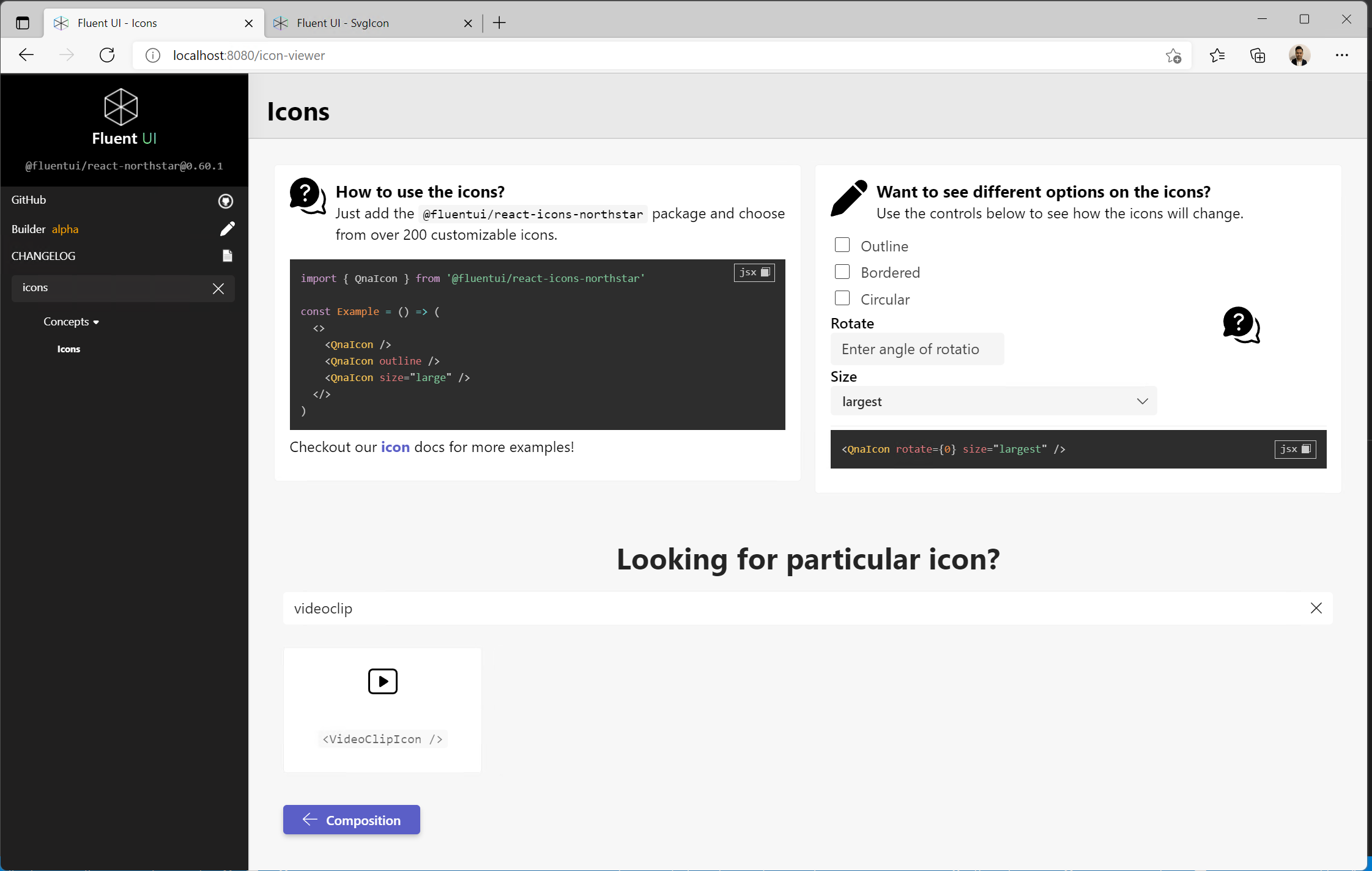Click the browser back arrow
The height and width of the screenshot is (871, 1372).
tap(26, 55)
